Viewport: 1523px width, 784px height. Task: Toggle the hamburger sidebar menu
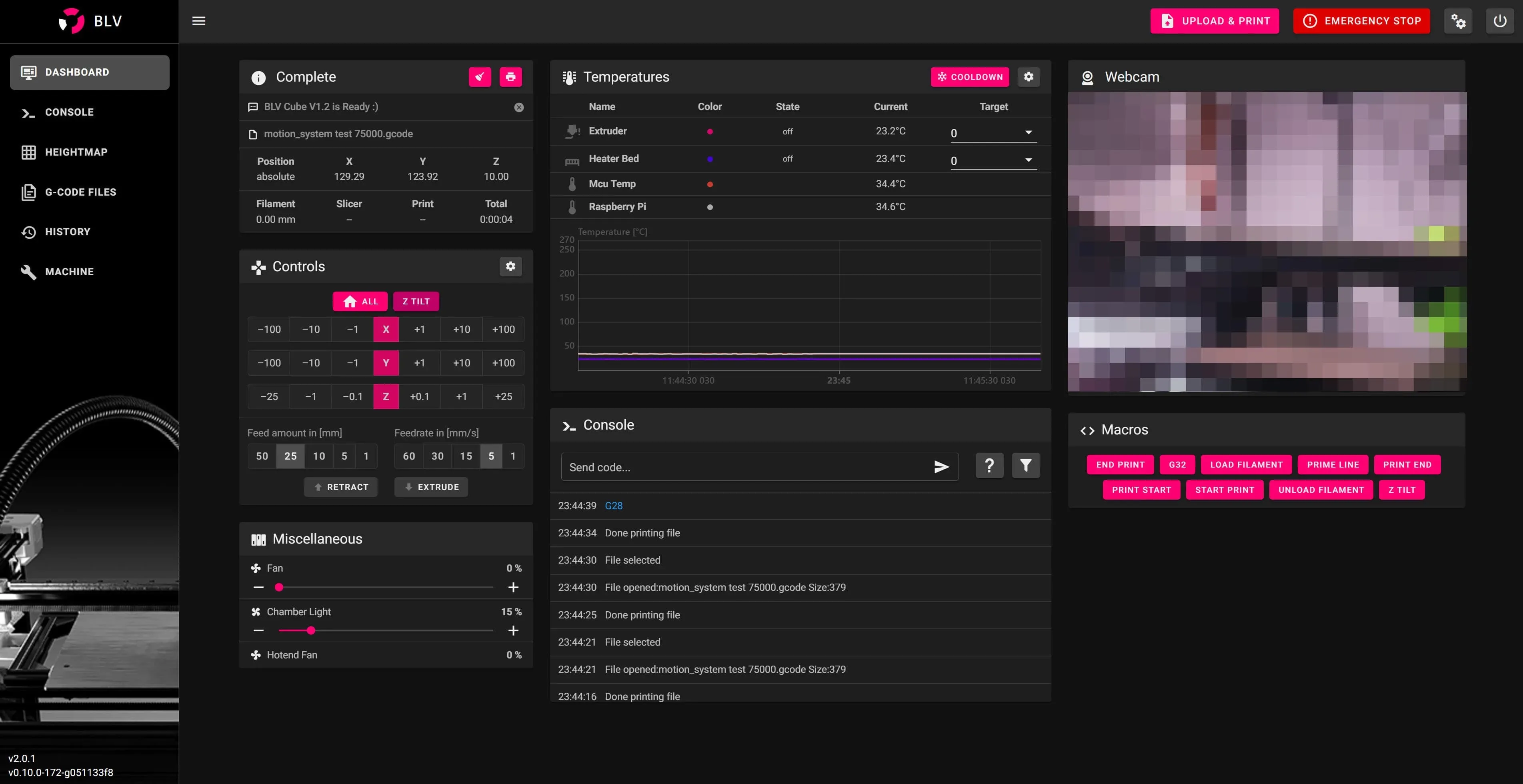click(x=199, y=21)
